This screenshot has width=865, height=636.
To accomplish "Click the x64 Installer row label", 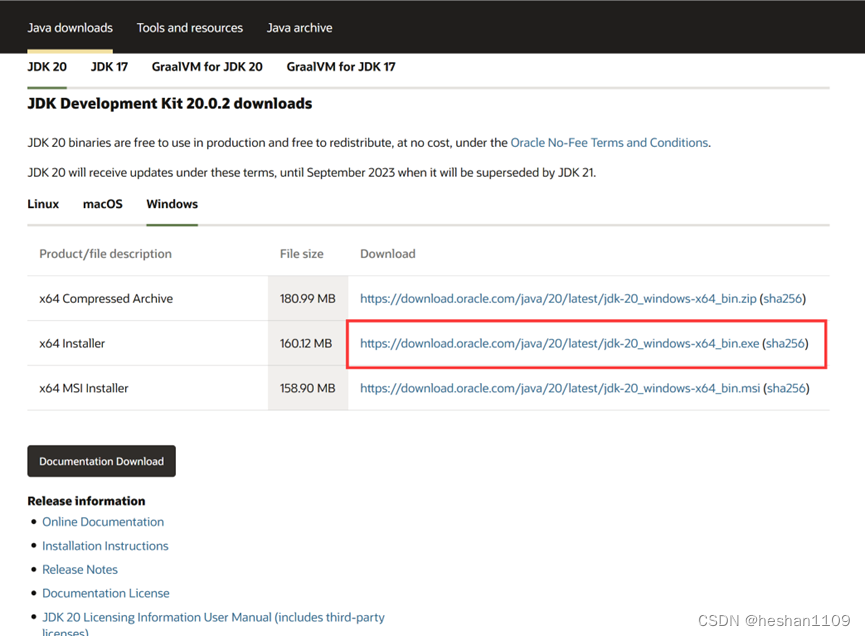I will point(72,343).
